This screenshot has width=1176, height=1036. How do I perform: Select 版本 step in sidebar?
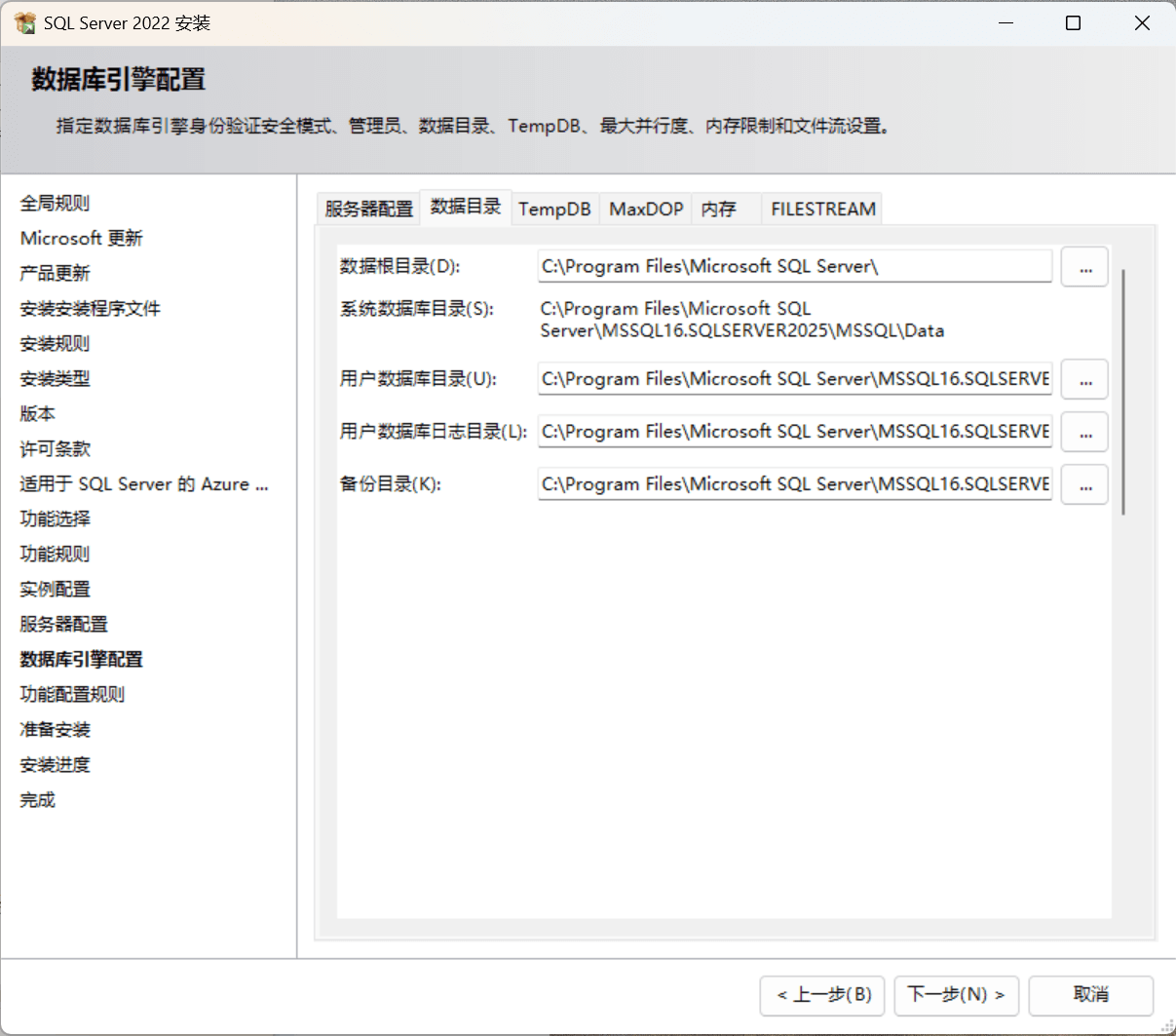pyautogui.click(x=37, y=413)
